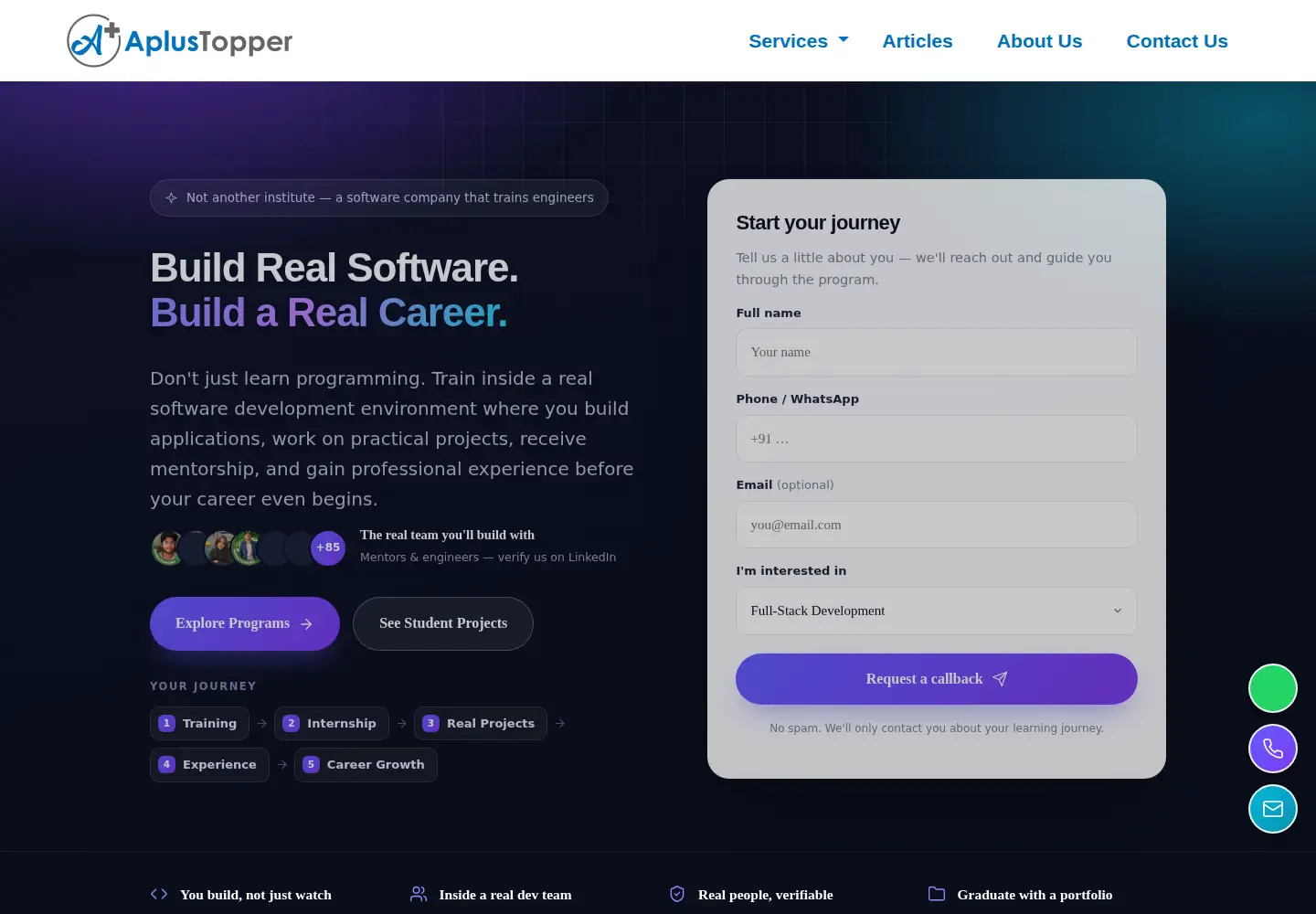Image resolution: width=1316 pixels, height=914 pixels.
Task: Click the "No spam" notice text
Action: click(937, 728)
